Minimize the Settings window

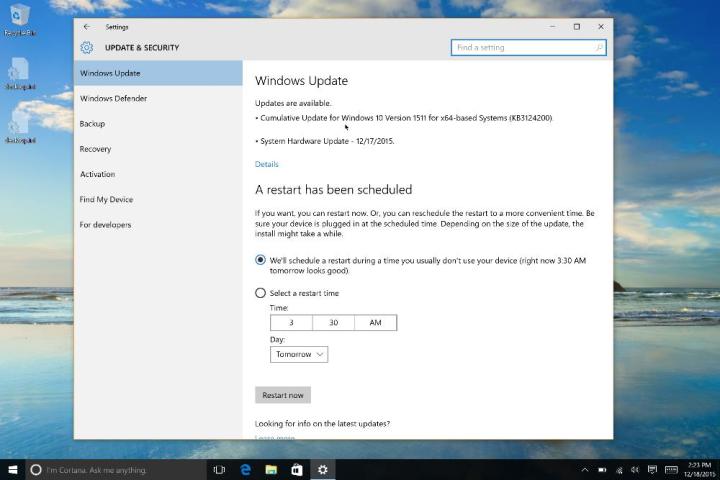(552, 27)
